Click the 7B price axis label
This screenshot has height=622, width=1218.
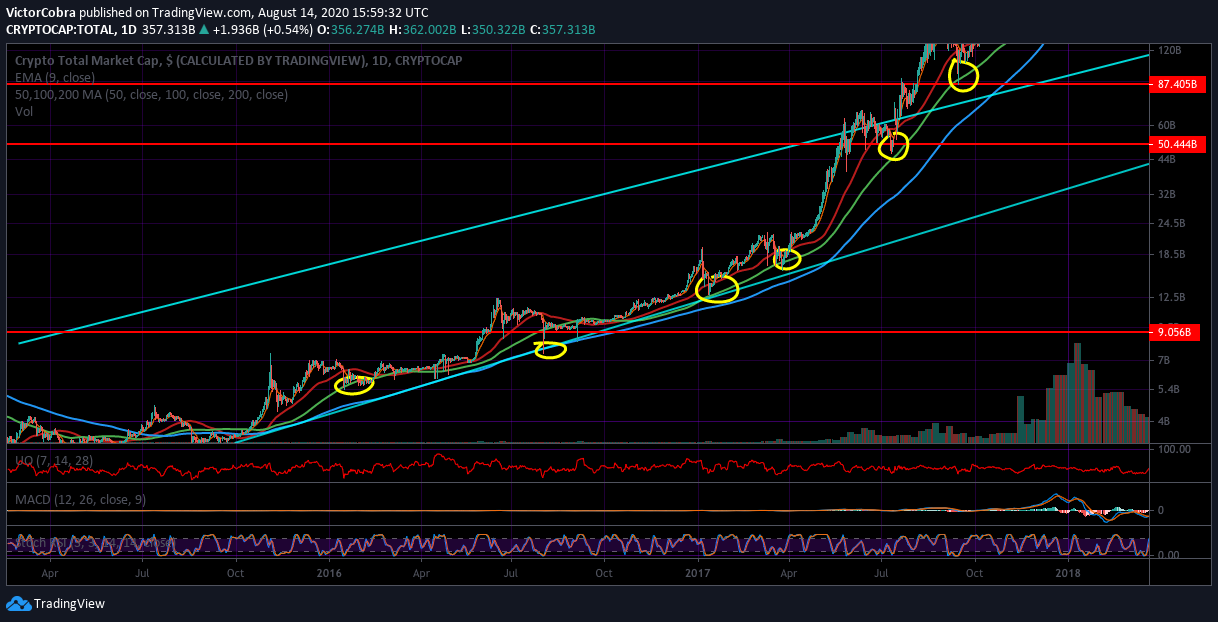[x=1165, y=359]
